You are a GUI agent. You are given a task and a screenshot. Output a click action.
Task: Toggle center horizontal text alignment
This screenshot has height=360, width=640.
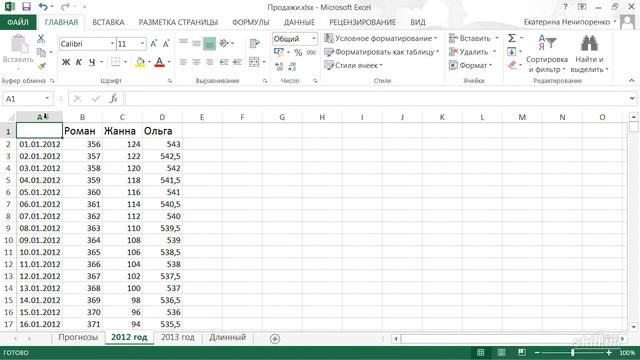click(196, 62)
